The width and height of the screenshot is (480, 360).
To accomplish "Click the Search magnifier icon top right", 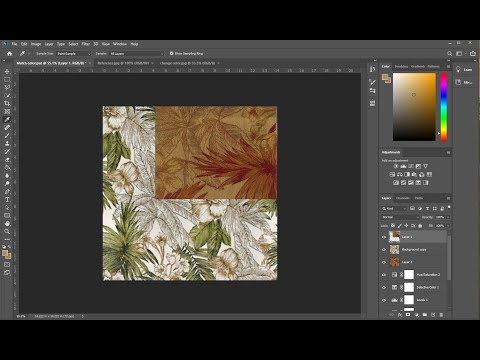I will [449, 53].
